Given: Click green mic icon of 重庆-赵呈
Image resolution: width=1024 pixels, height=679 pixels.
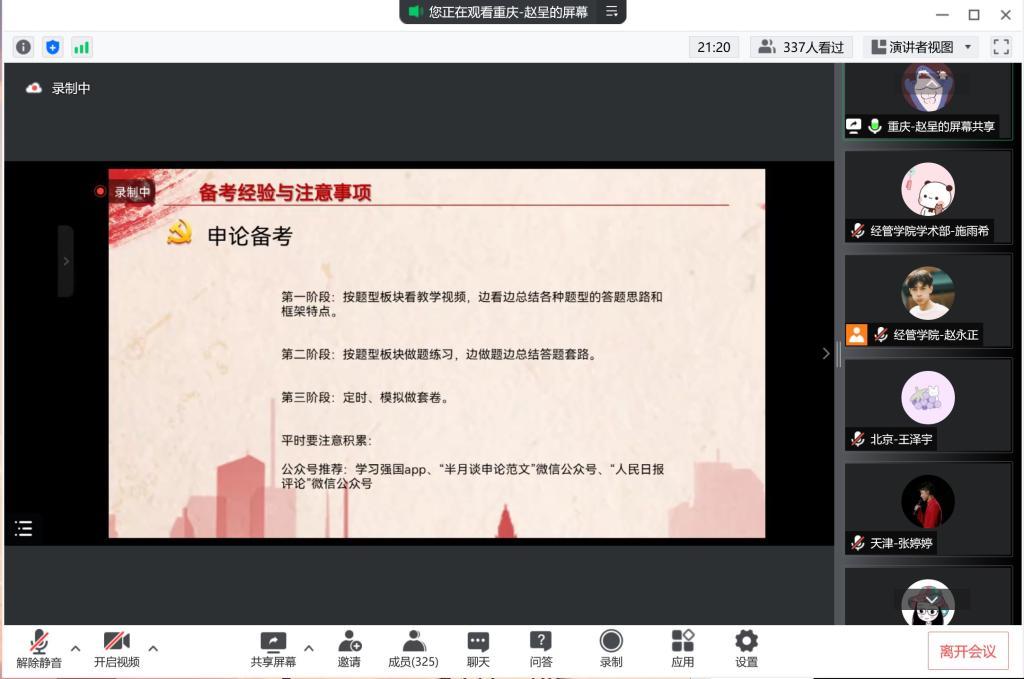Looking at the screenshot, I should pyautogui.click(x=875, y=126).
